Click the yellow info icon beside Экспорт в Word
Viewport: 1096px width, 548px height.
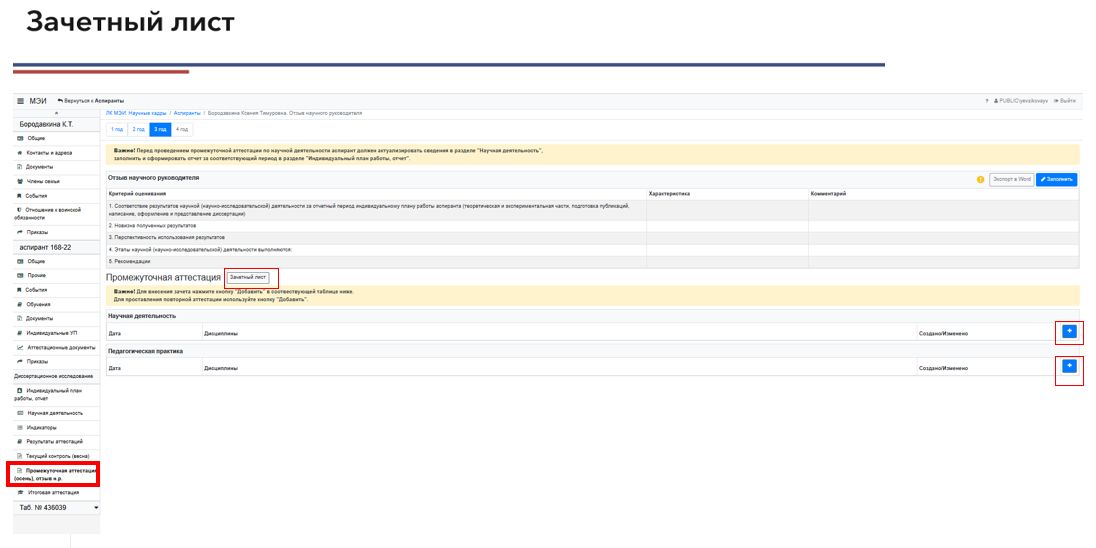click(x=980, y=180)
